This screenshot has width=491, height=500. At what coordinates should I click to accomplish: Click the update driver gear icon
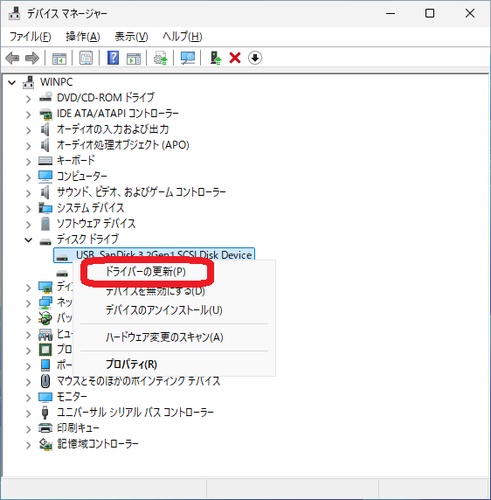[x=160, y=58]
